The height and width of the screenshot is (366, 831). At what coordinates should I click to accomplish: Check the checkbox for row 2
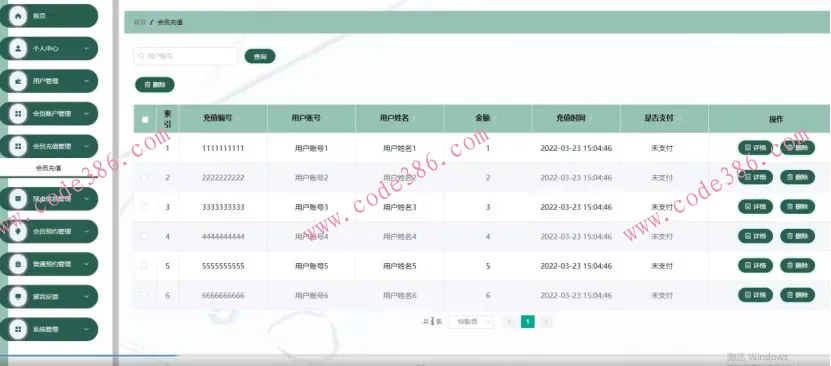[x=144, y=177]
